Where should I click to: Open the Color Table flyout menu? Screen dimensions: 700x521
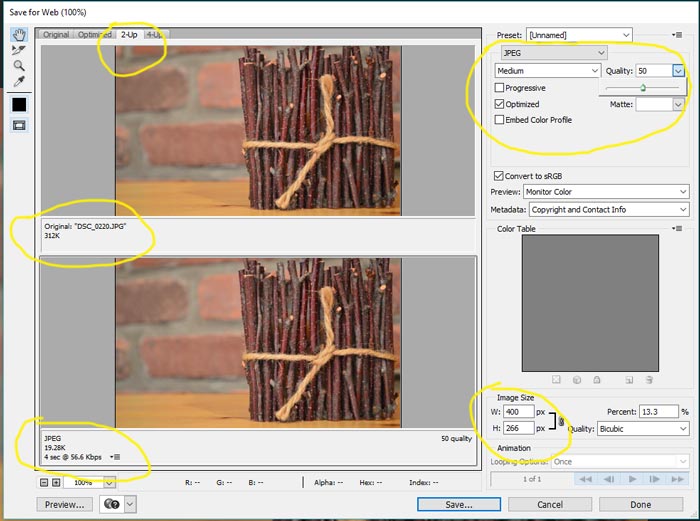click(x=677, y=228)
